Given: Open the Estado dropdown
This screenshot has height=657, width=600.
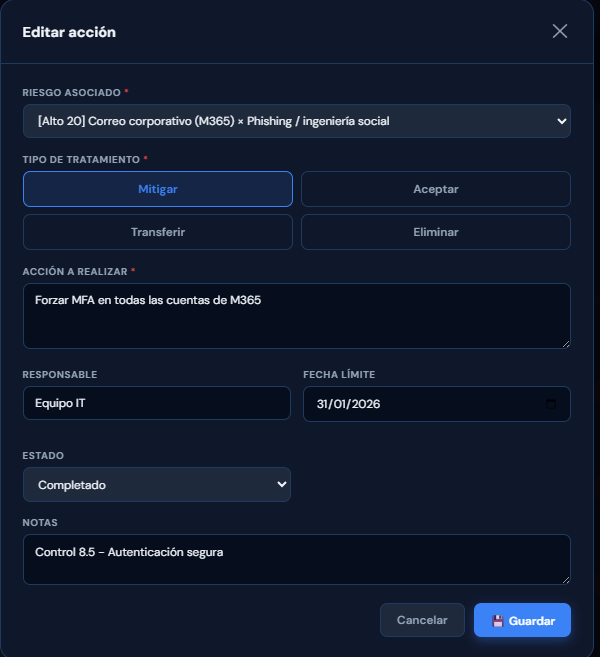Looking at the screenshot, I should click(157, 484).
